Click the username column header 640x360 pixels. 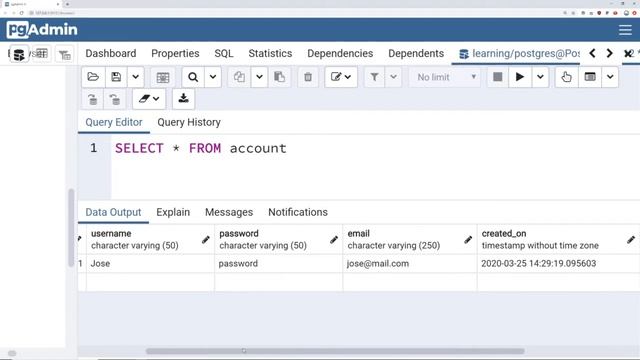(x=150, y=239)
